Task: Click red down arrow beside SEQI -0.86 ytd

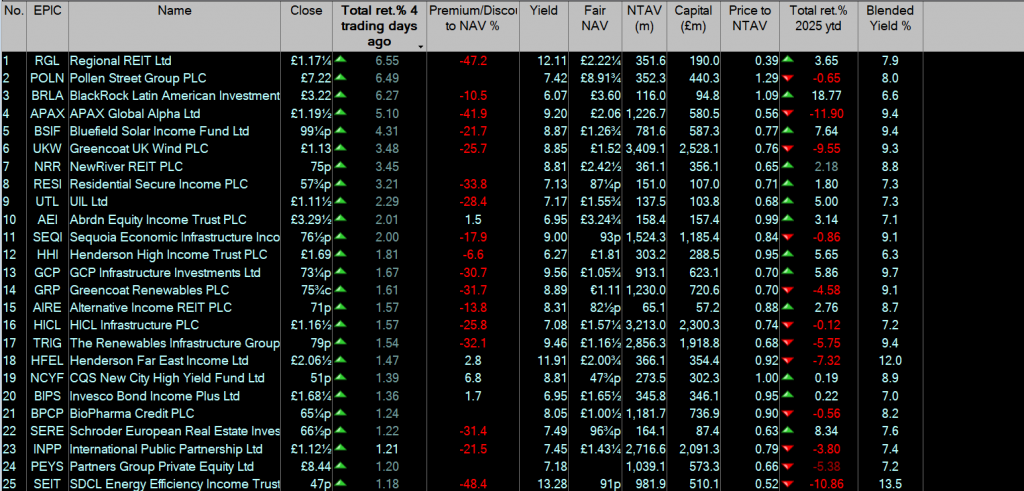Action: tap(789, 237)
